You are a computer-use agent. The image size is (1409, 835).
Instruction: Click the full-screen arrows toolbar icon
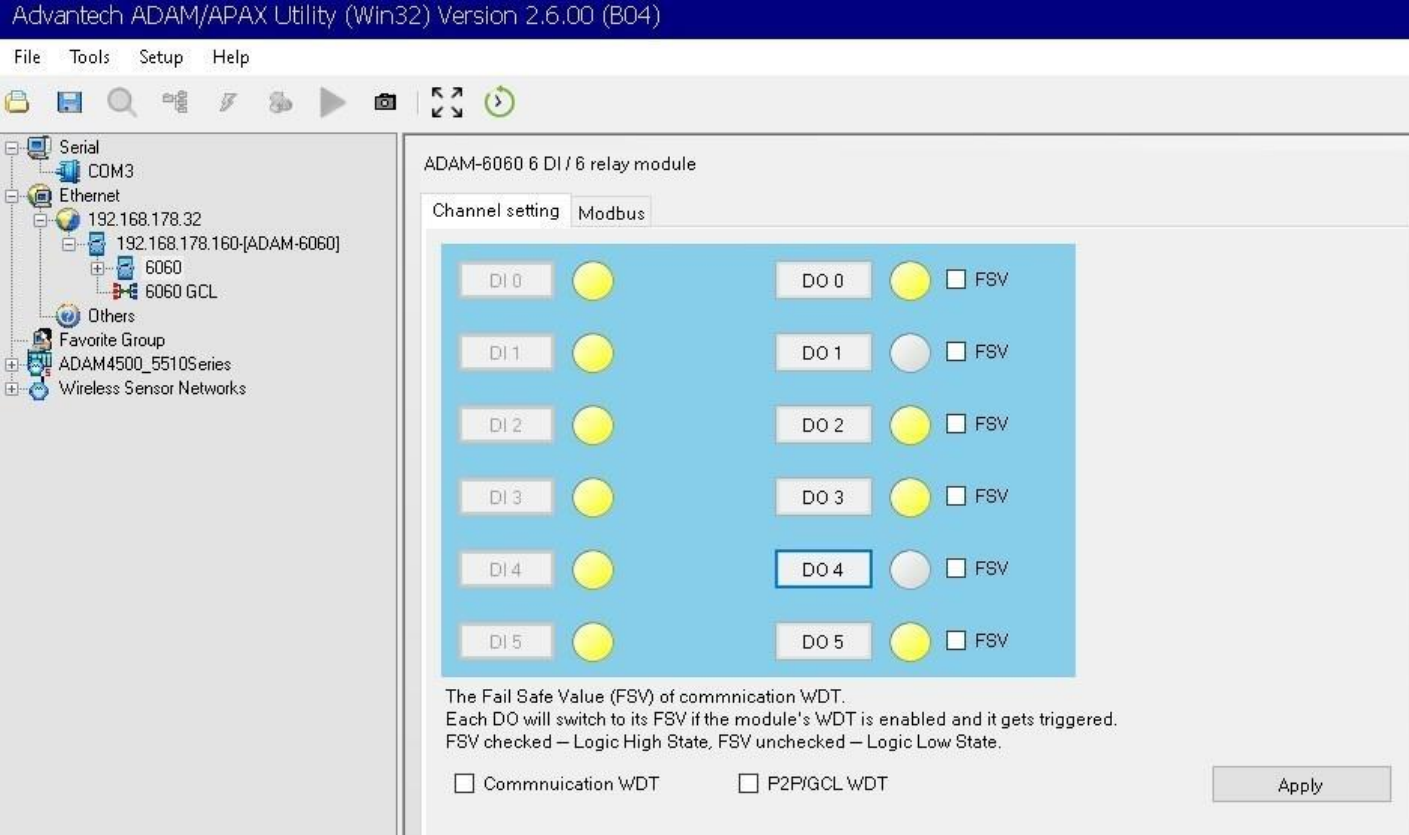click(446, 102)
